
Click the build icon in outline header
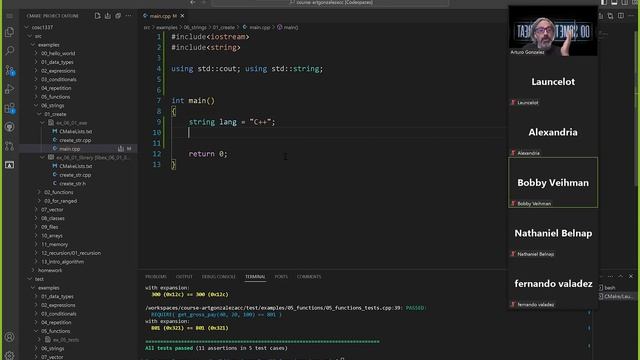click(108, 16)
